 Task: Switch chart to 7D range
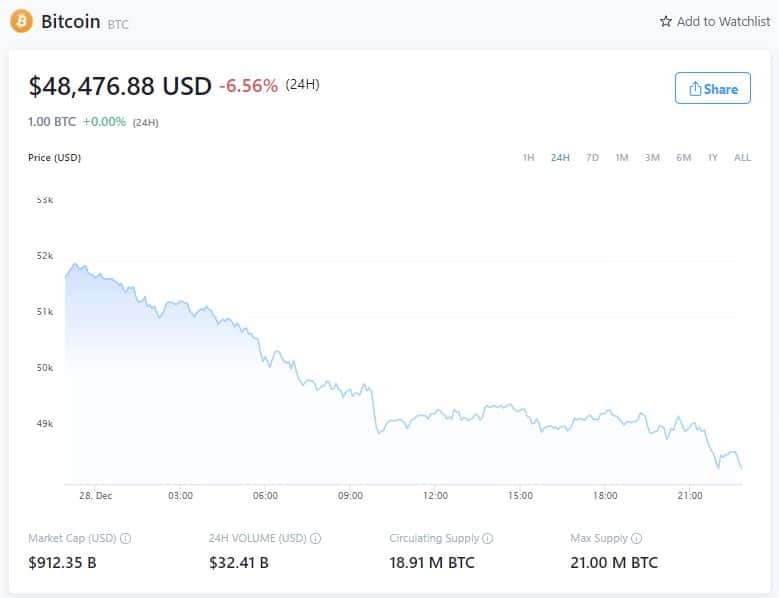(x=592, y=157)
